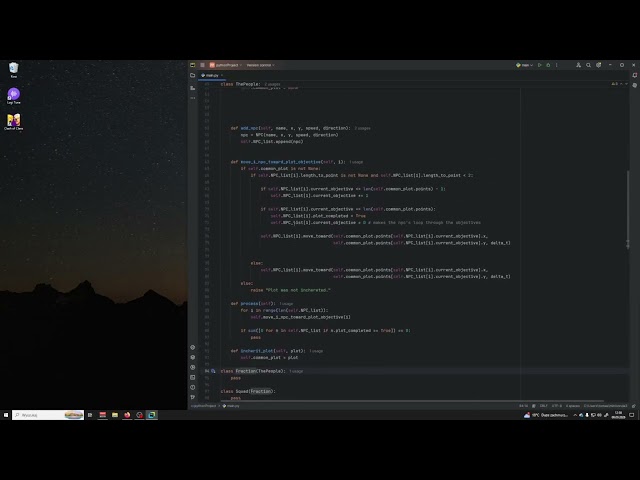Click main.py in the breadcrumb bar
Viewport: 640px width, 480px height.
pos(231,406)
